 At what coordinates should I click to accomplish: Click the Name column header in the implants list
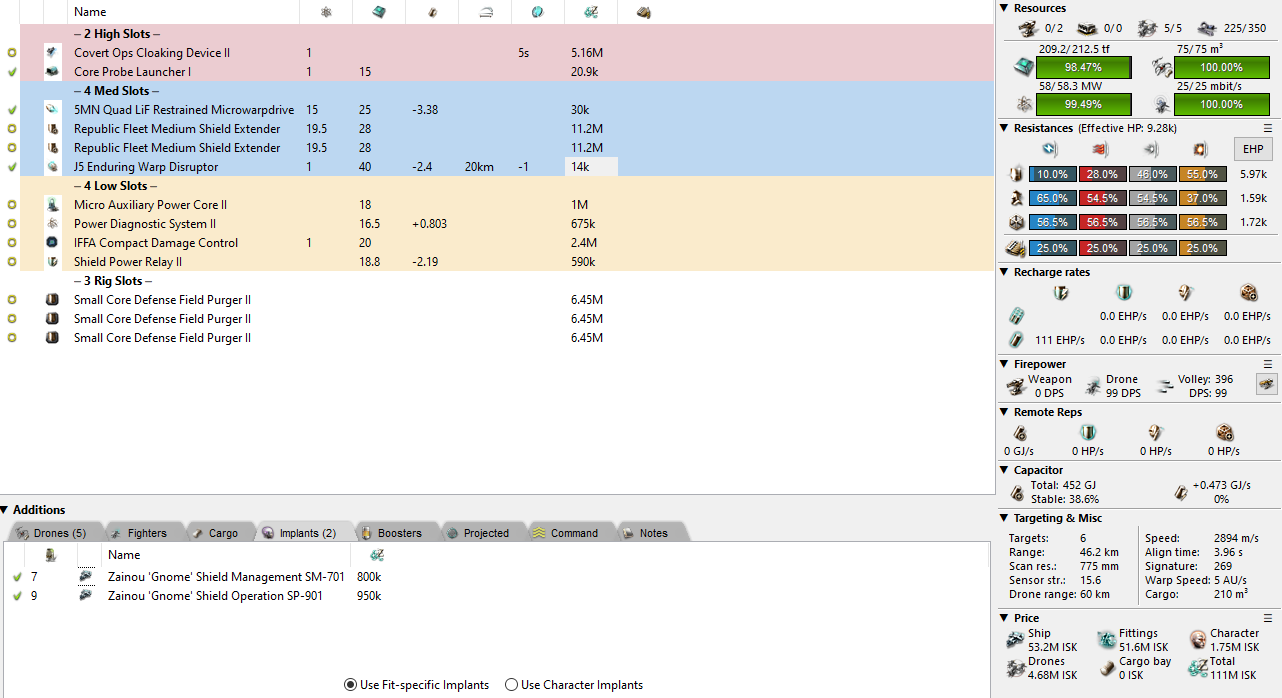(124, 555)
